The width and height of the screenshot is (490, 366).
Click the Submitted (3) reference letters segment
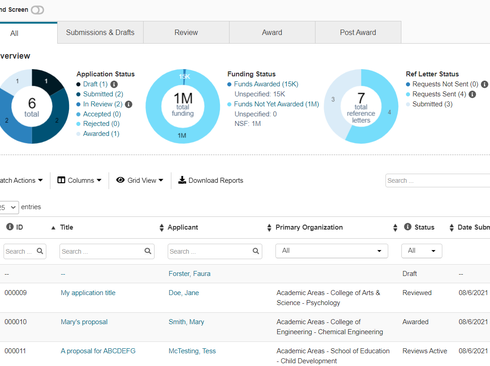point(333,99)
